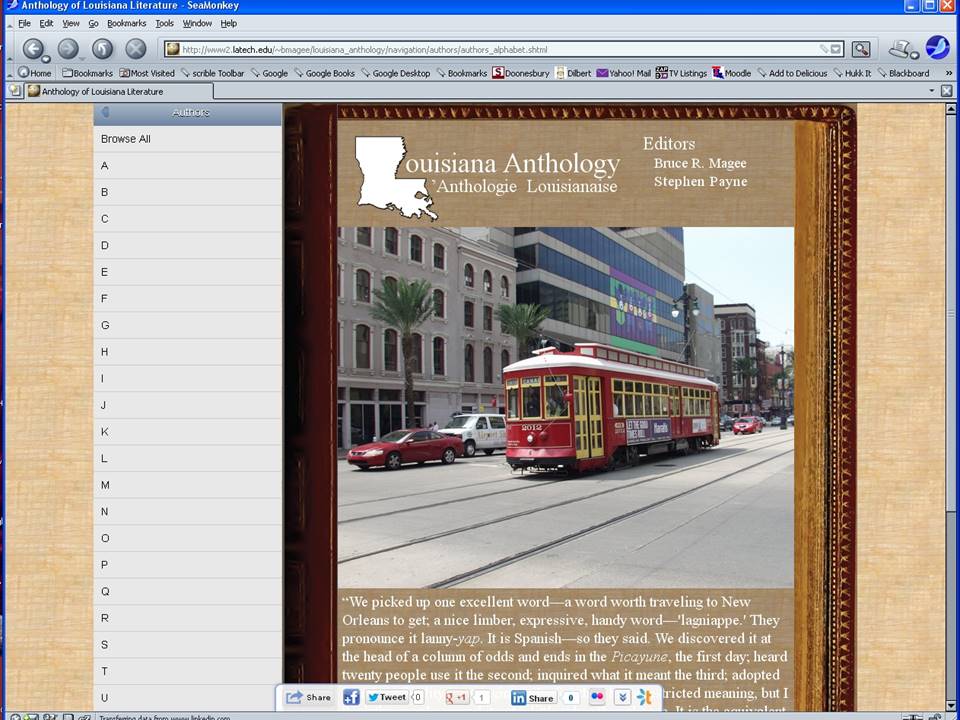Share page via Facebook icon

click(351, 697)
